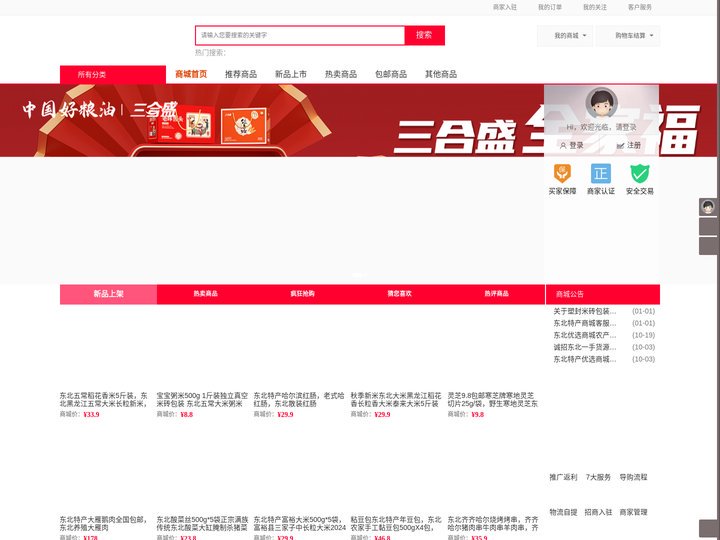The height and width of the screenshot is (540, 720).
Task: Select the 热卖商品 product tab
Action: (205, 294)
